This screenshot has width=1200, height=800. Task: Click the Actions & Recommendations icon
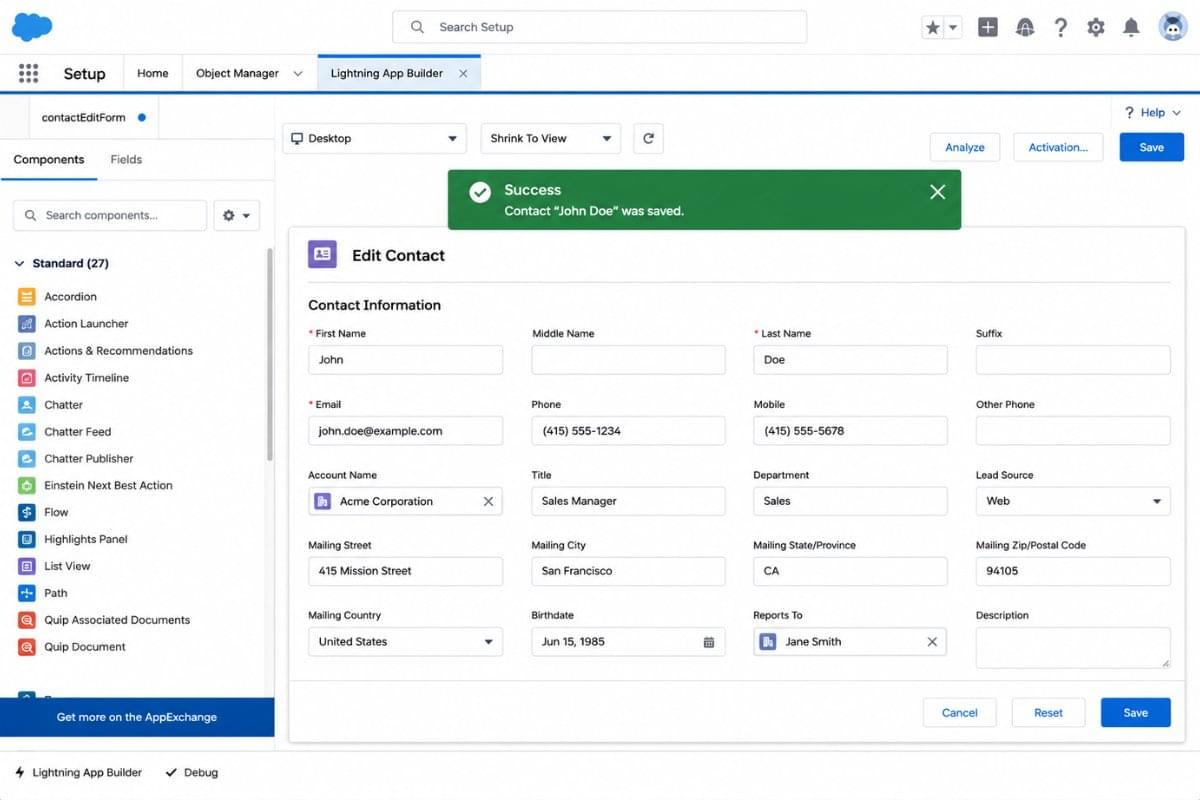27,351
